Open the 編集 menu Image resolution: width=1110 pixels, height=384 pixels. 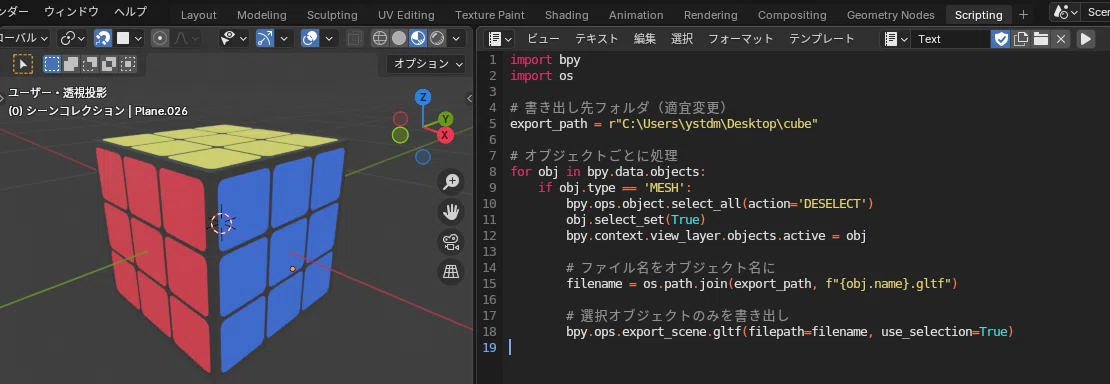[645, 38]
